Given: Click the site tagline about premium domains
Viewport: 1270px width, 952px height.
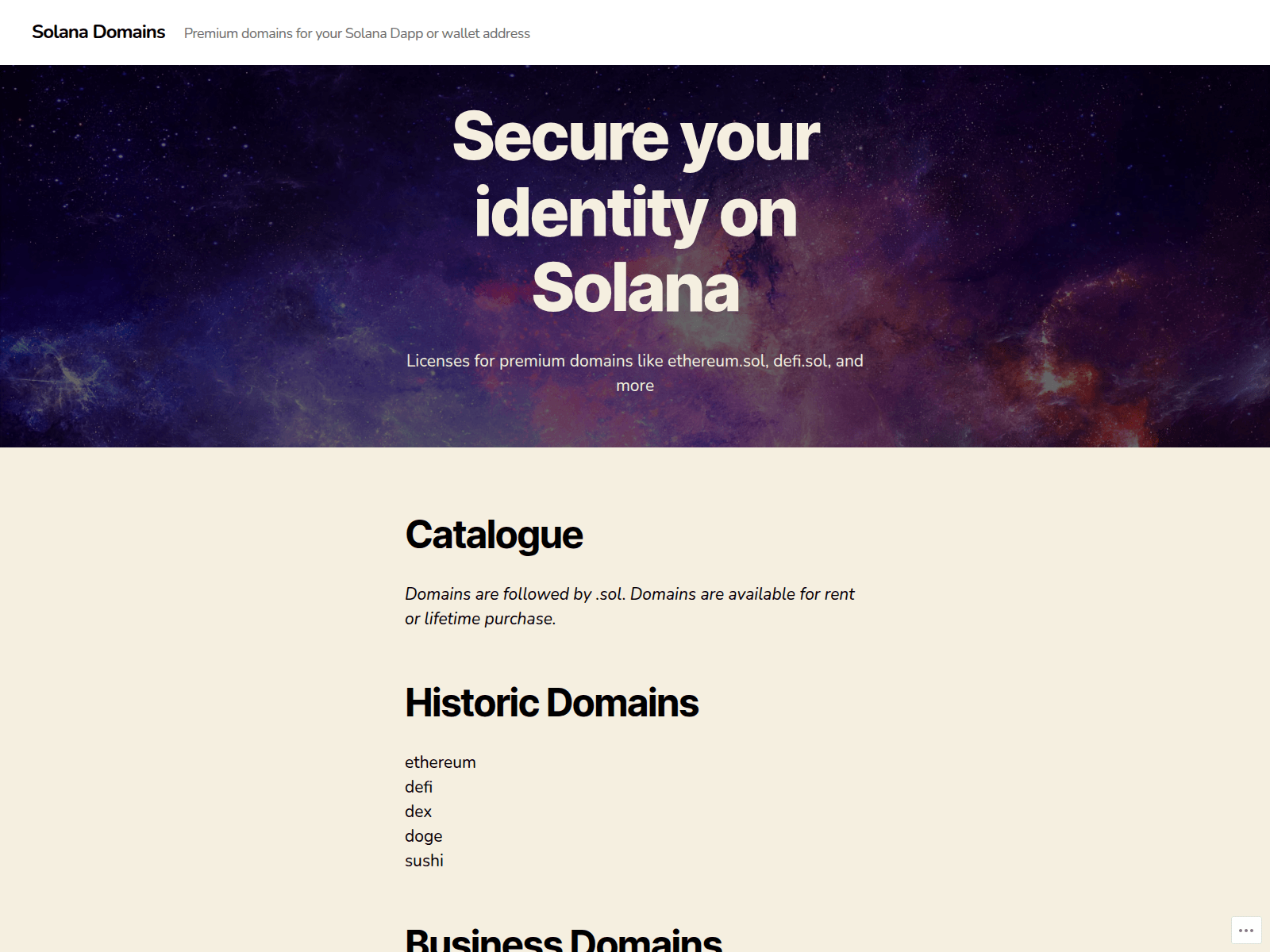Looking at the screenshot, I should [357, 33].
